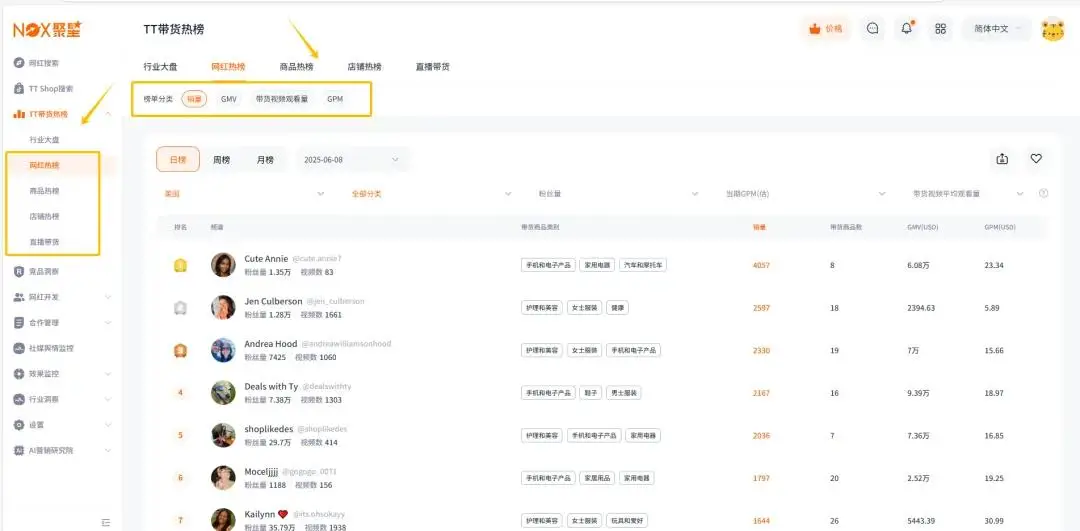
Task: Select GMV ranking category
Action: pos(229,99)
